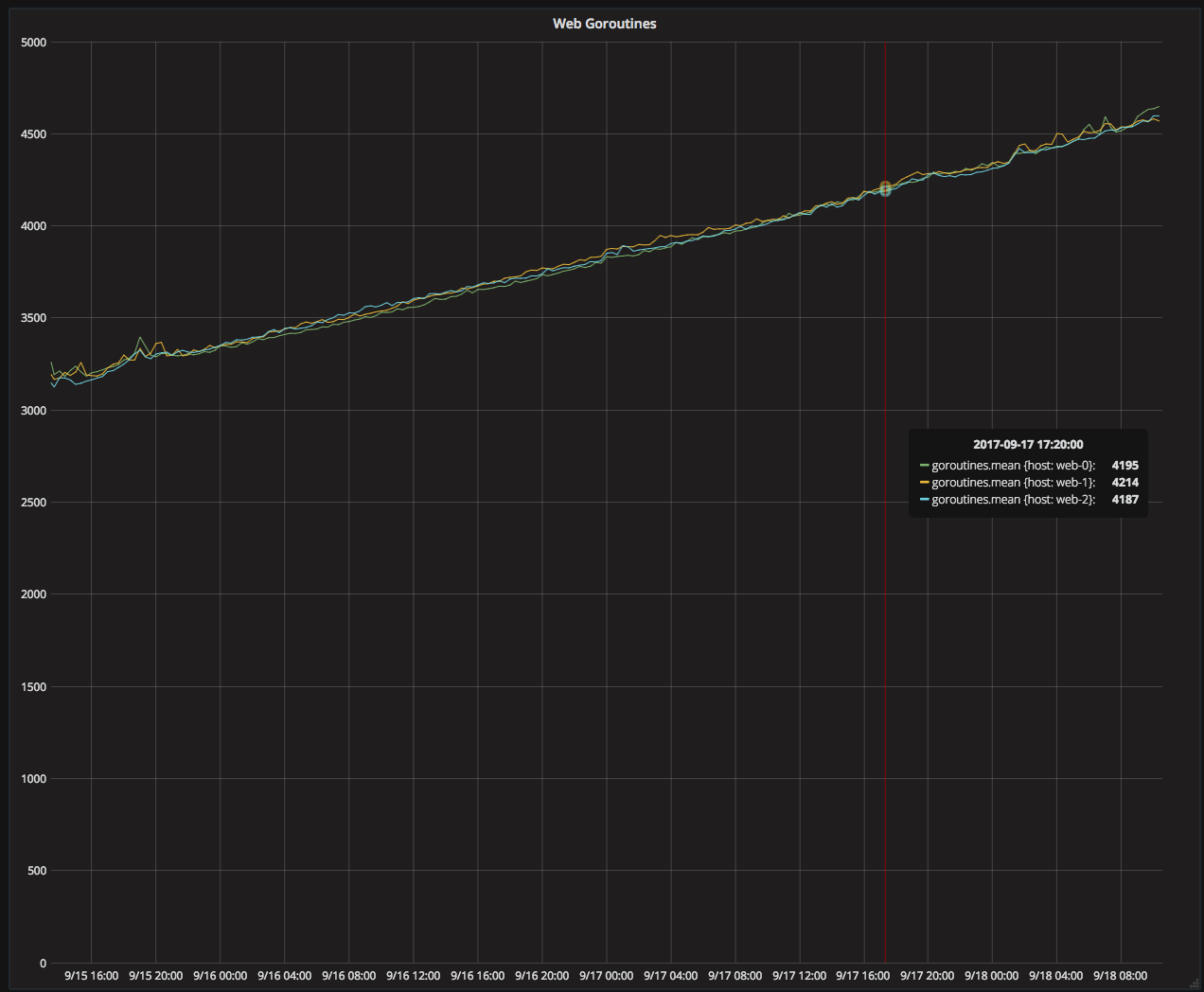Click the yellow line marker for web-1
Screen dimensions: 1204x992
click(923, 482)
